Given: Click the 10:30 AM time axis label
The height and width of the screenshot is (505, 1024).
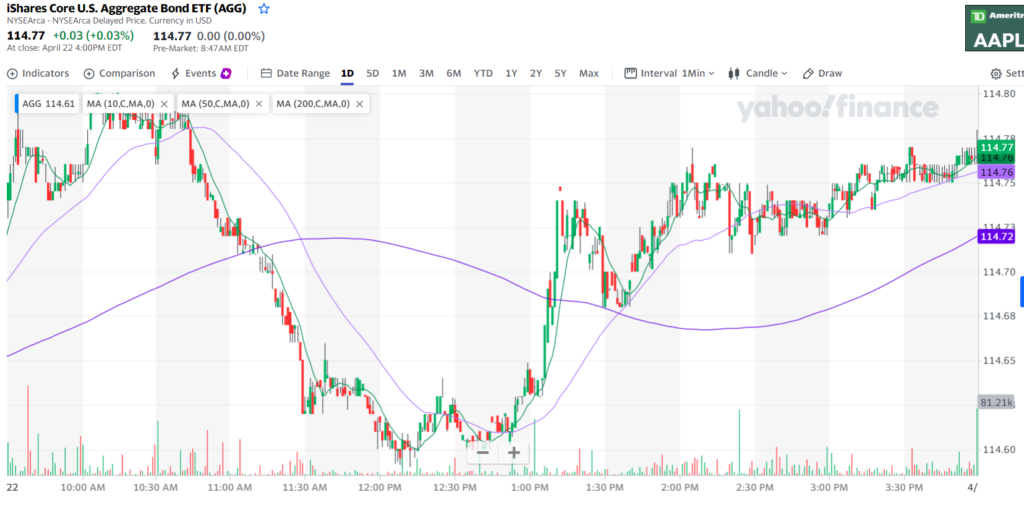Looking at the screenshot, I should (x=156, y=487).
